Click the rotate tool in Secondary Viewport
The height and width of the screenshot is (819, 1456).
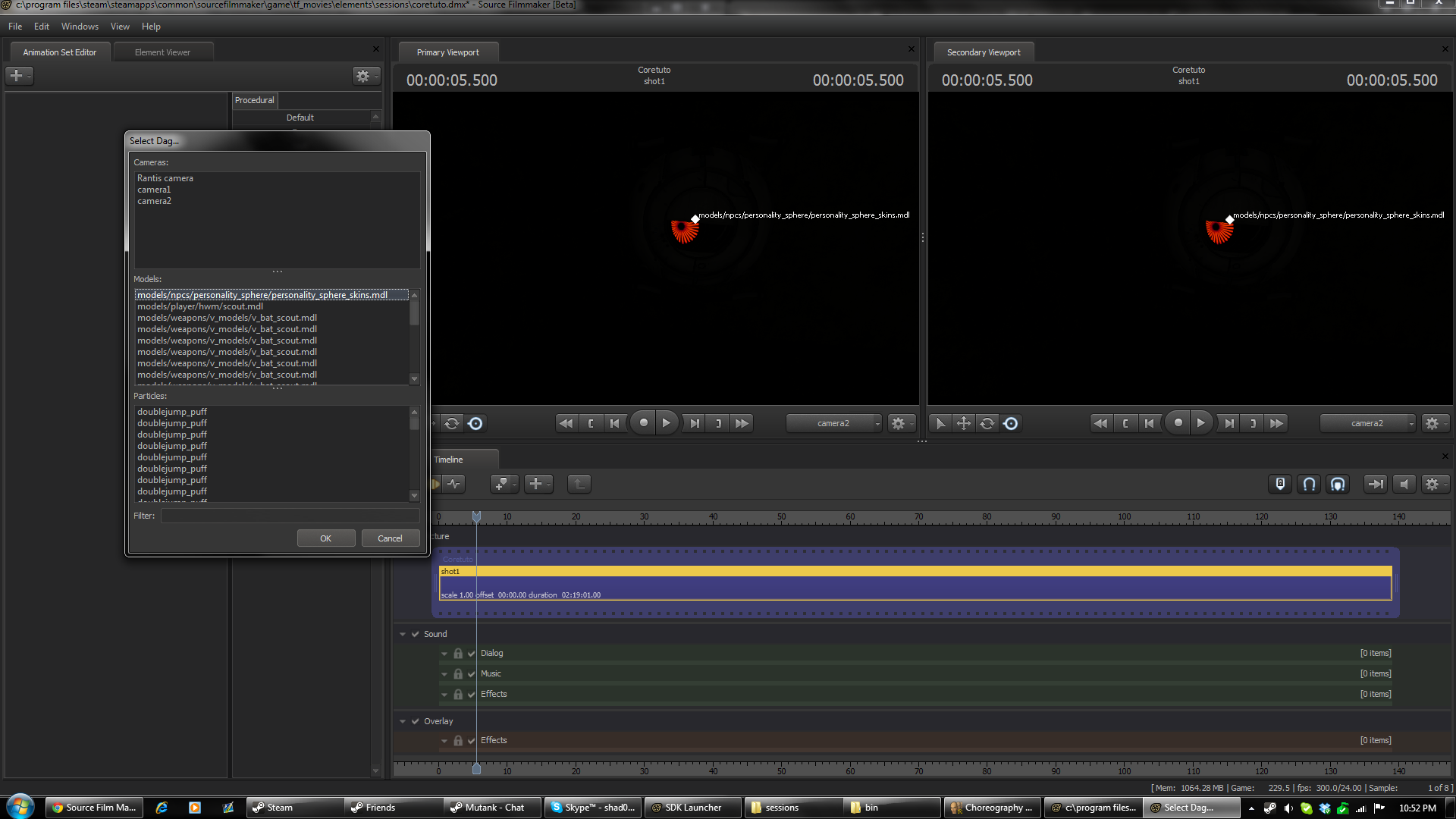tap(987, 423)
